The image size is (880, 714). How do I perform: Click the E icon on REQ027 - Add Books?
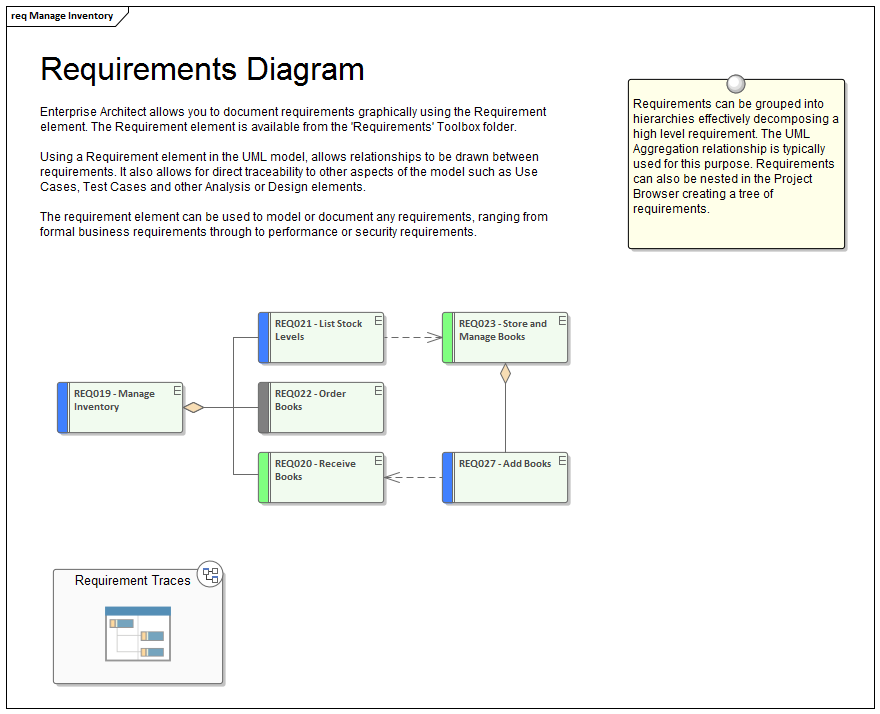560,459
